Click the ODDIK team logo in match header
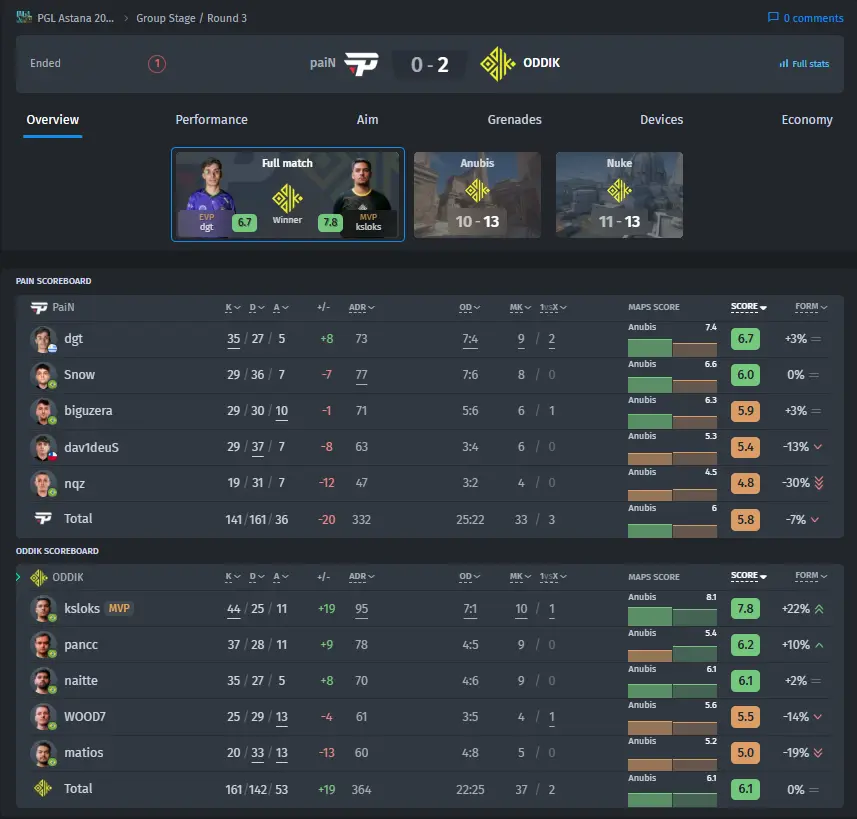The height and width of the screenshot is (819, 857). (x=497, y=63)
